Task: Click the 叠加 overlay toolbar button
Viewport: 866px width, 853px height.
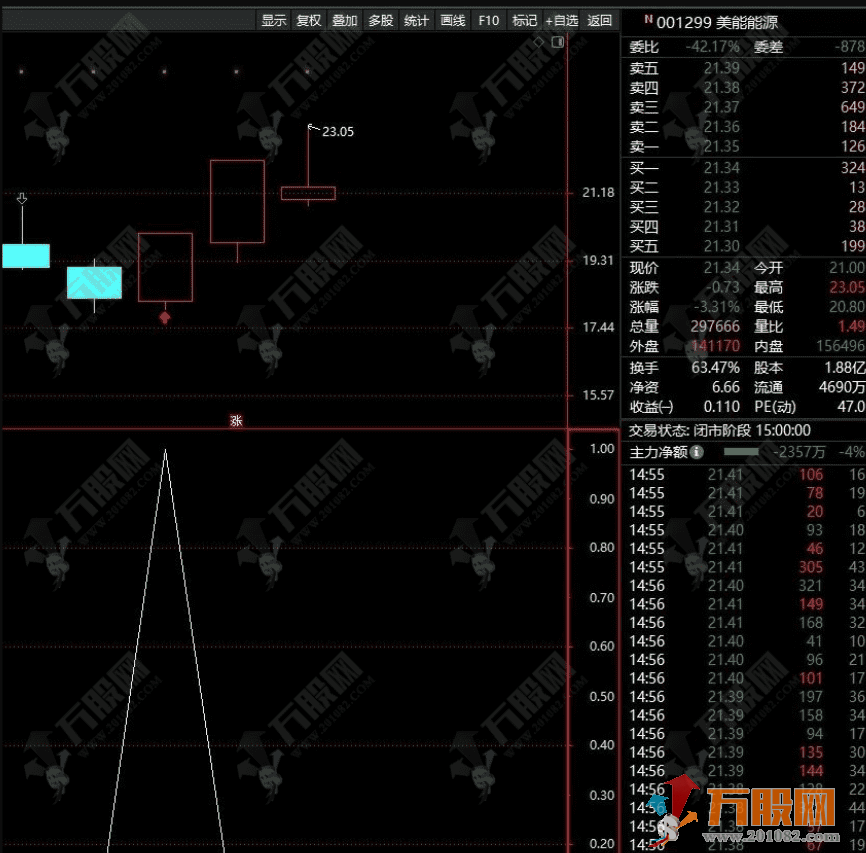Action: coord(345,20)
